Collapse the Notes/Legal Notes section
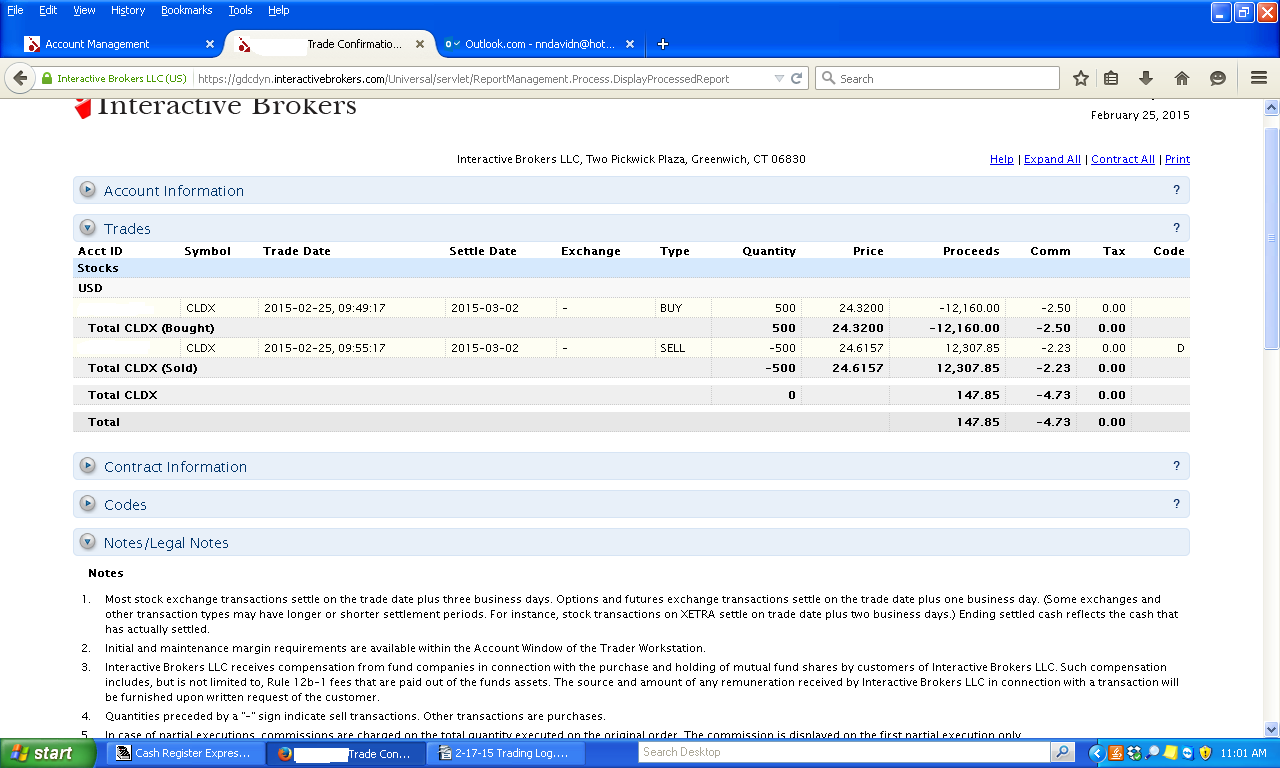The width and height of the screenshot is (1280, 768). (x=88, y=542)
